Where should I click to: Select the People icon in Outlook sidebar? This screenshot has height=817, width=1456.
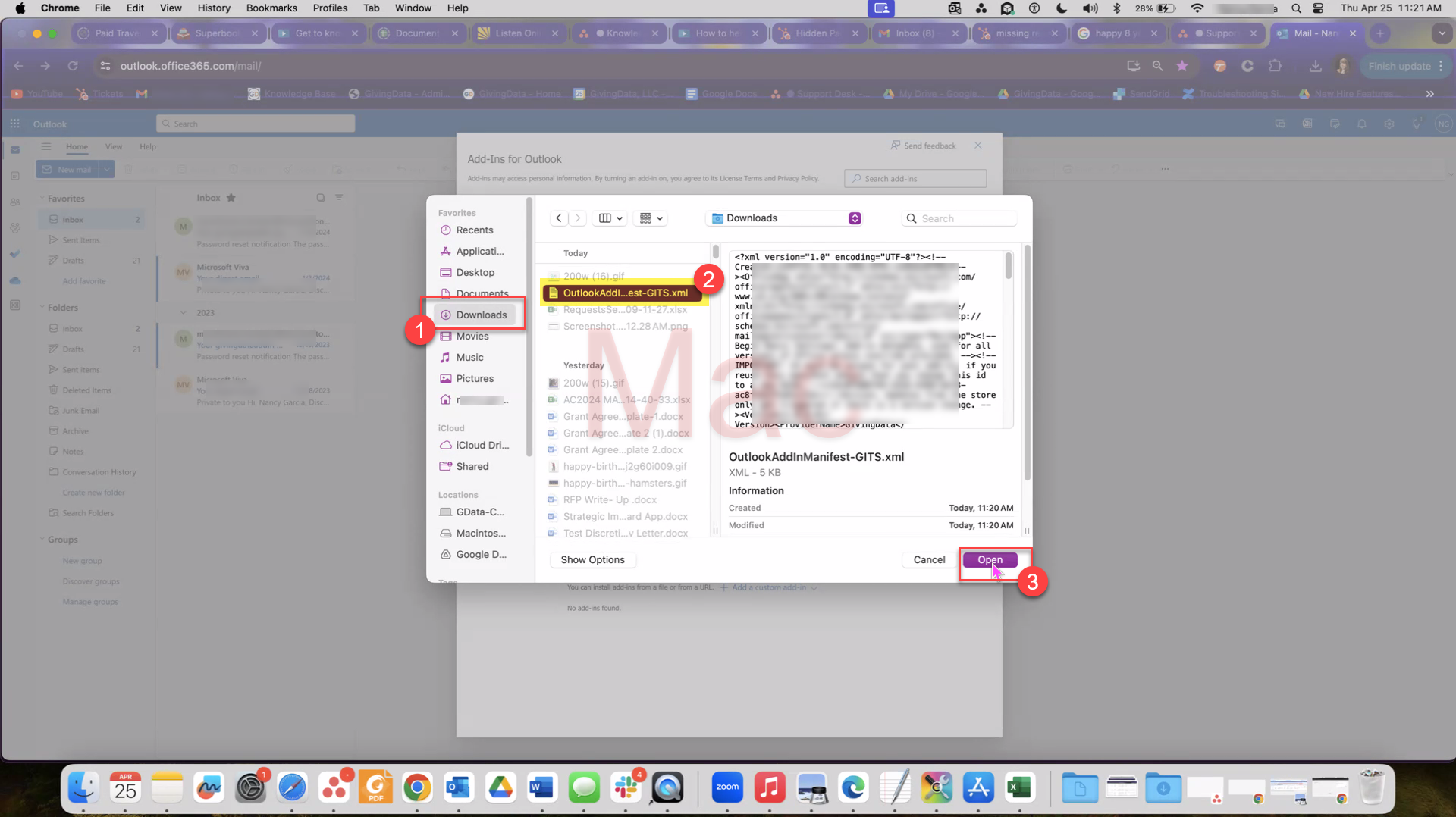(x=14, y=202)
